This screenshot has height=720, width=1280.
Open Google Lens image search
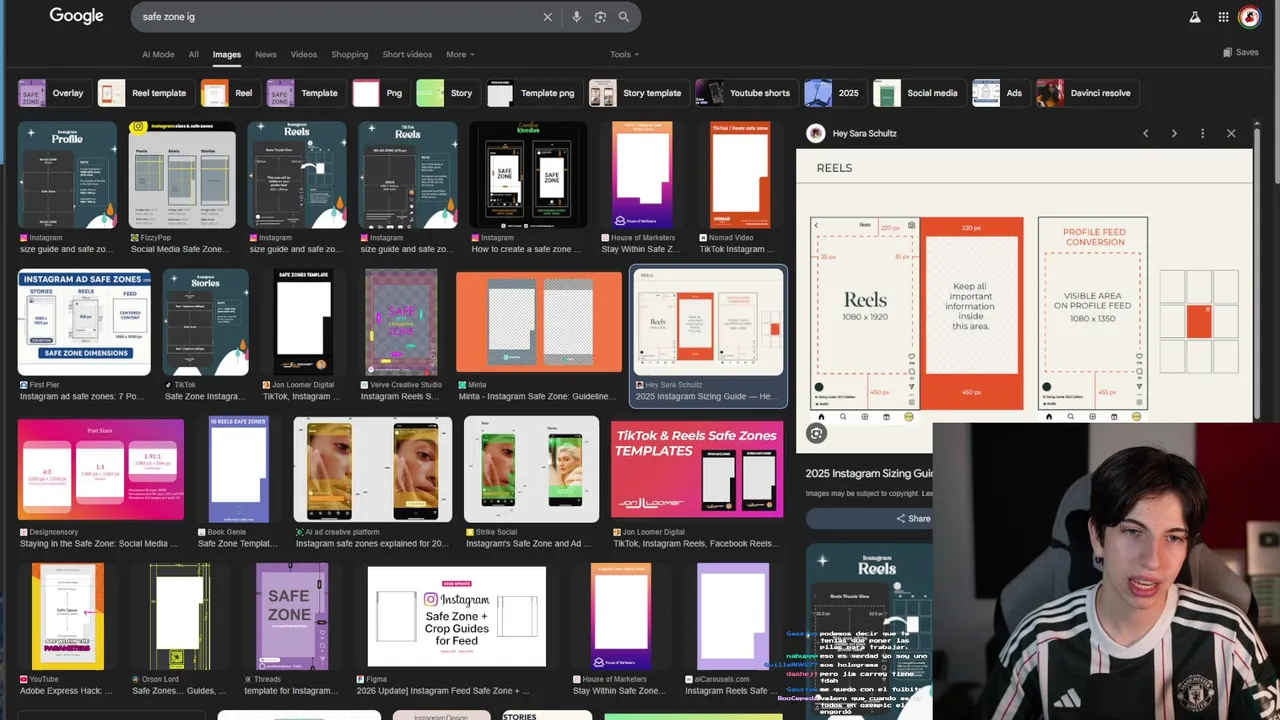[600, 17]
